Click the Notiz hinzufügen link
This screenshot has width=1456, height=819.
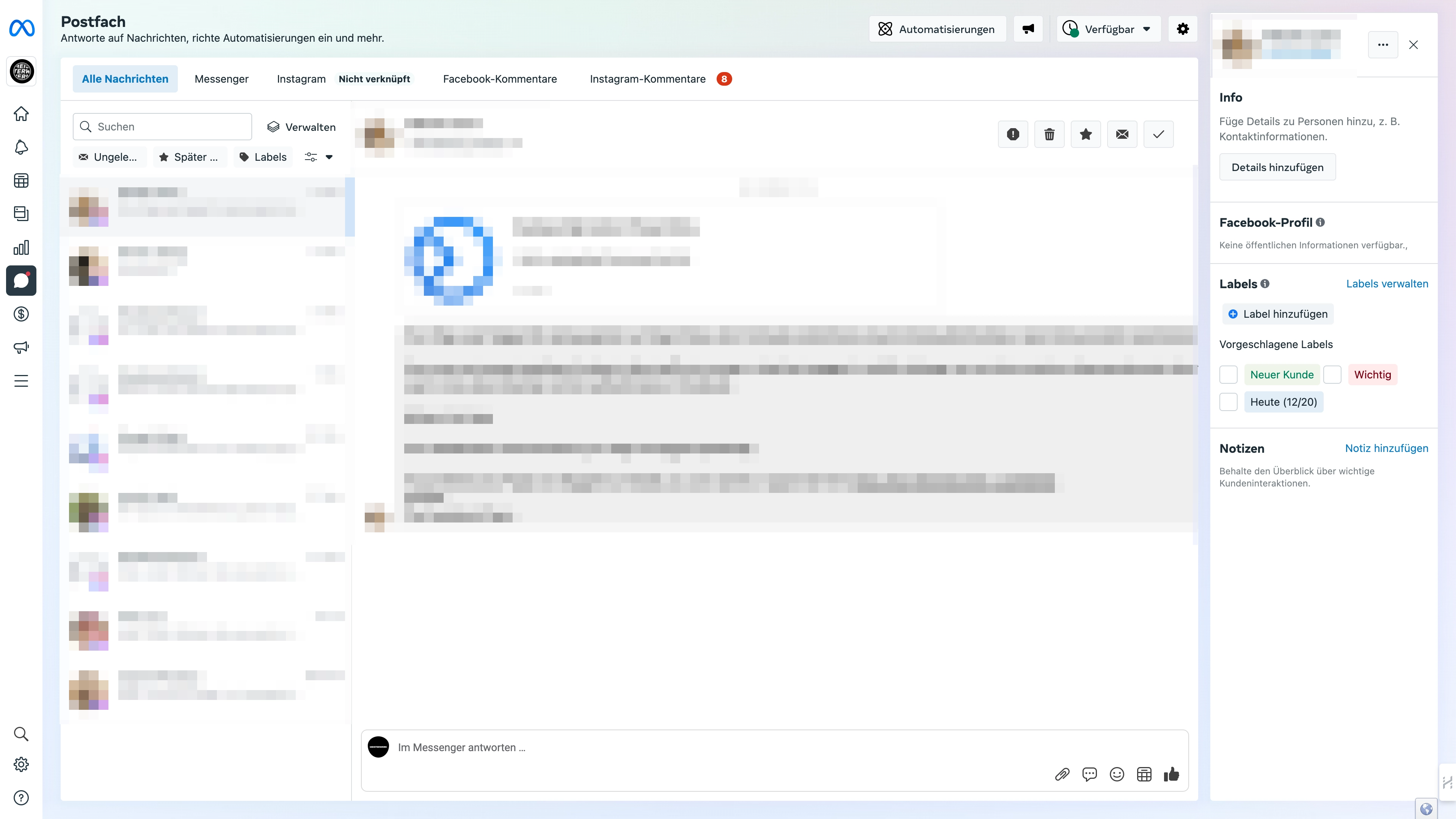tap(1387, 448)
